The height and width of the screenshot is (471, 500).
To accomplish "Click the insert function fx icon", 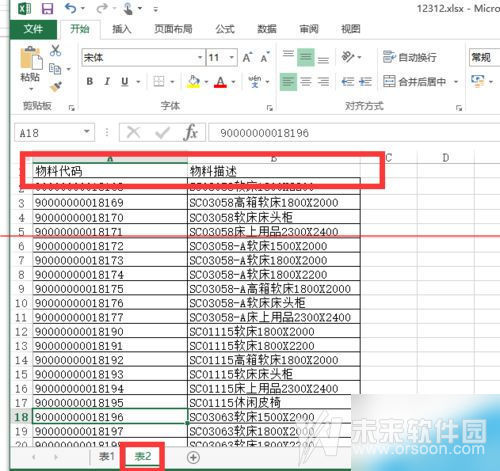I will [191, 133].
